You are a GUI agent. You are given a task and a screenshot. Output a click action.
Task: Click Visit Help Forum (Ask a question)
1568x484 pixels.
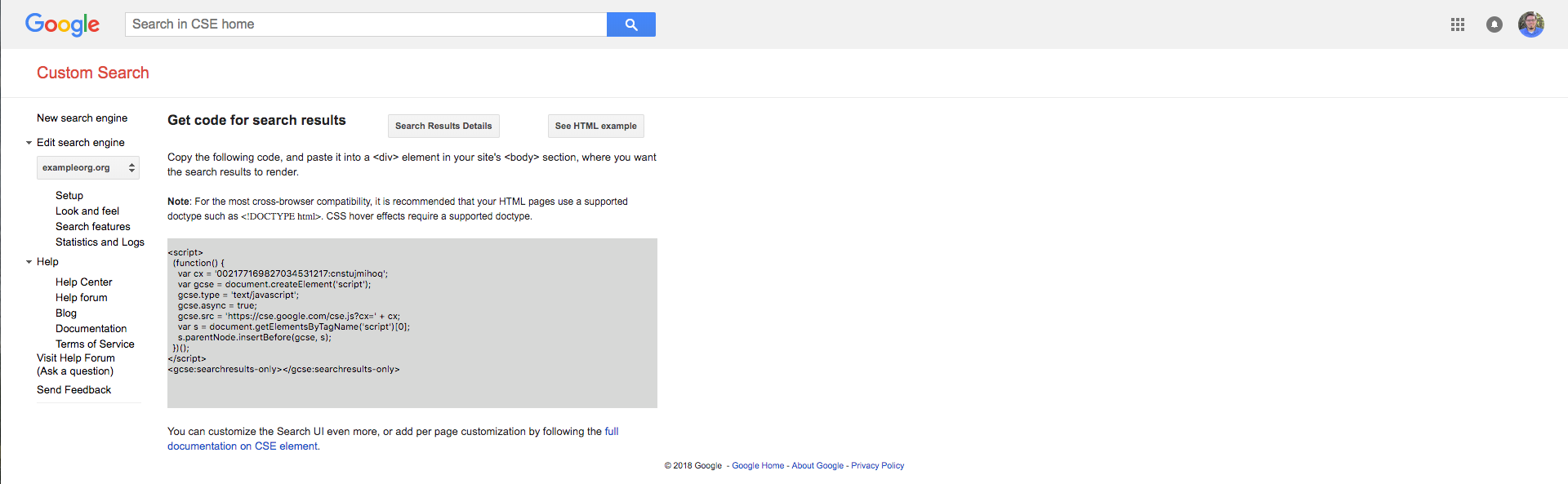pyautogui.click(x=76, y=365)
